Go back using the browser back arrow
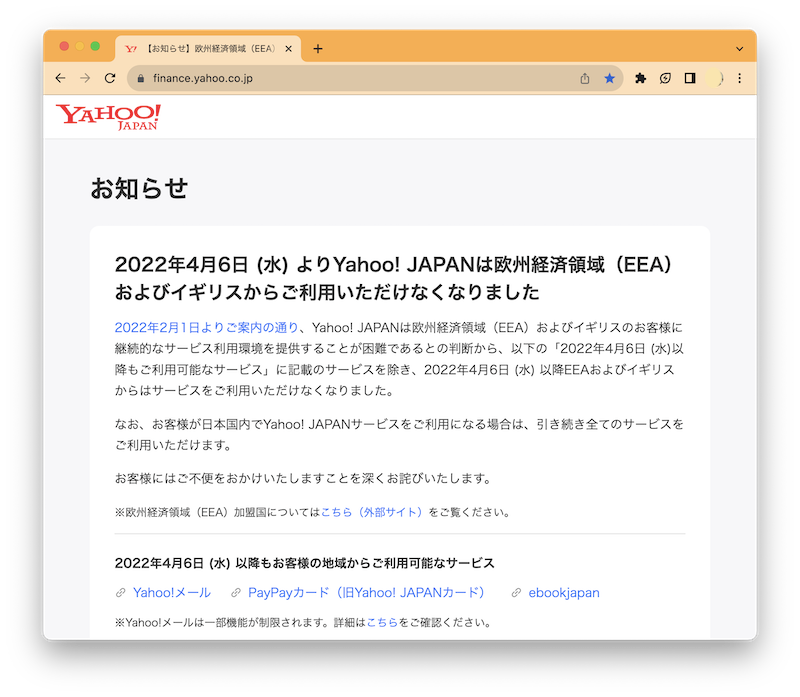800x697 pixels. point(60,78)
